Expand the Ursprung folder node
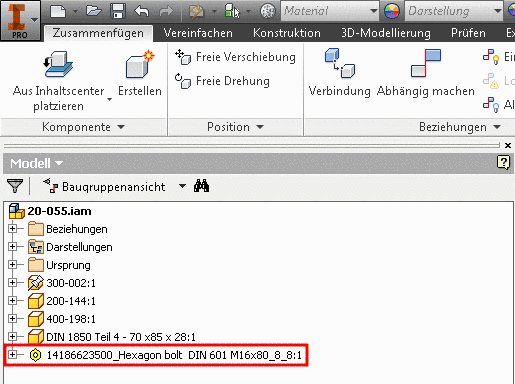The height and width of the screenshot is (384, 515). (12, 265)
